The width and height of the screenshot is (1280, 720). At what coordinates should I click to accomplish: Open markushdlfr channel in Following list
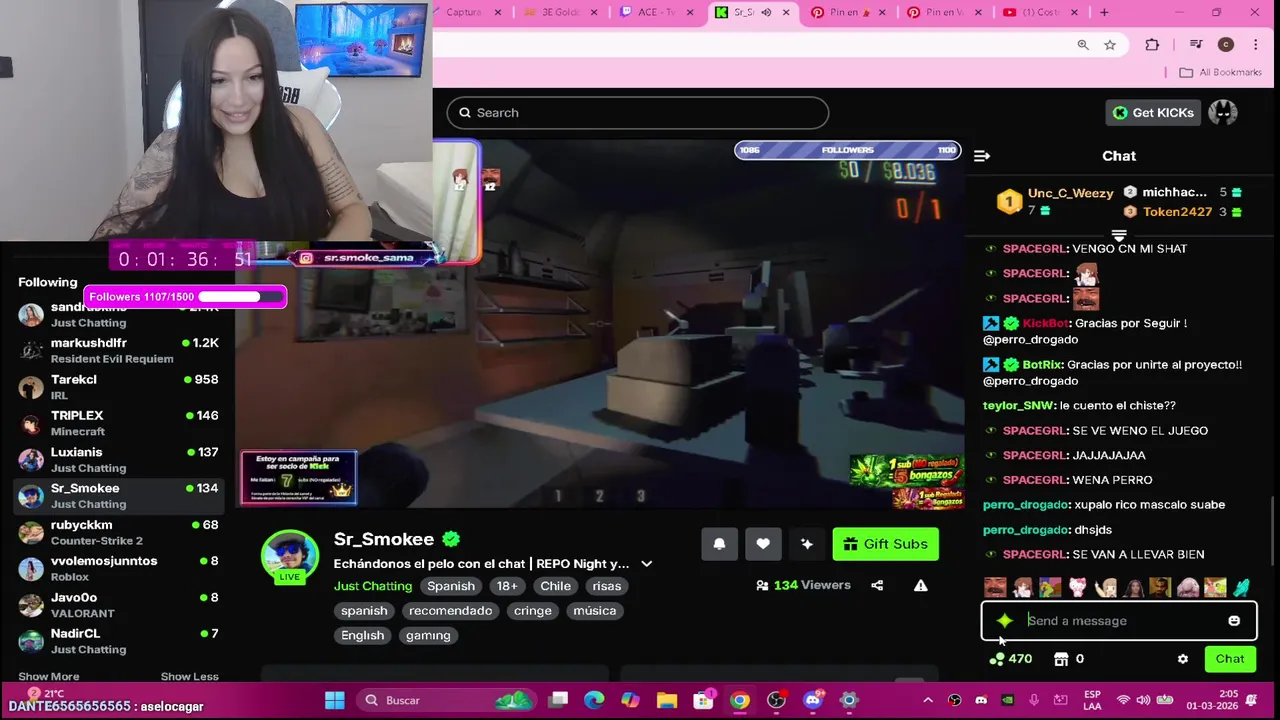pyautogui.click(x=118, y=351)
